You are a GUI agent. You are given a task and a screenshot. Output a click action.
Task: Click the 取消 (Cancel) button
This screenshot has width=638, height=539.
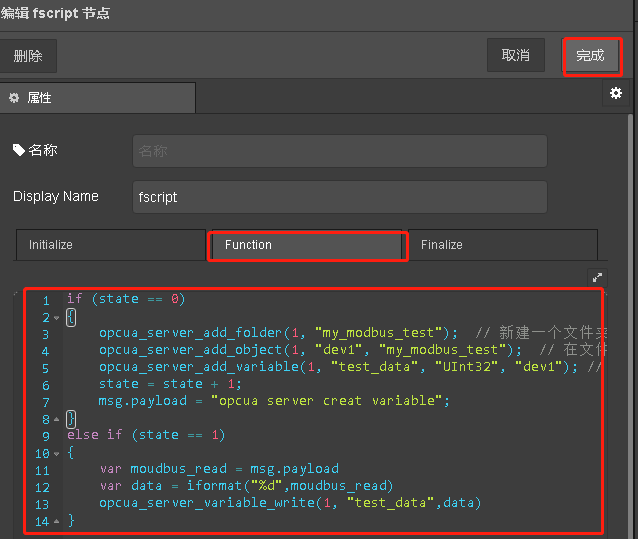[x=516, y=56]
